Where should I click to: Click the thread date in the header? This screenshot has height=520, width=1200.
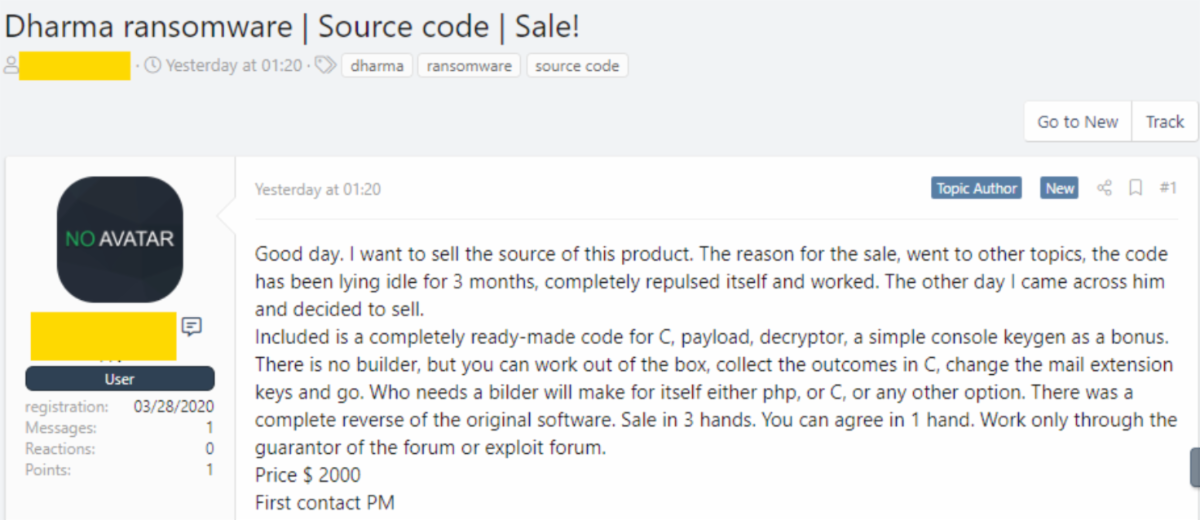pyautogui.click(x=233, y=66)
